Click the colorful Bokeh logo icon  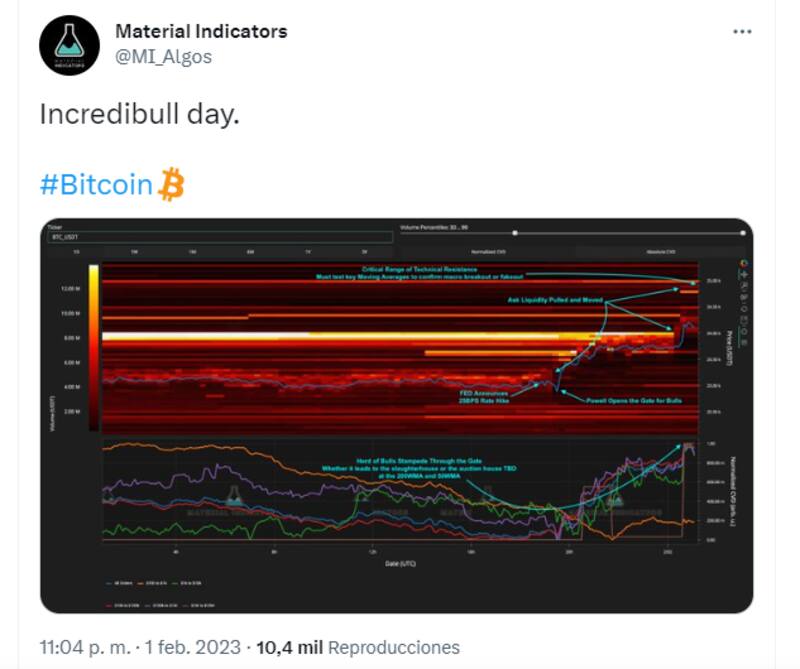click(743, 263)
